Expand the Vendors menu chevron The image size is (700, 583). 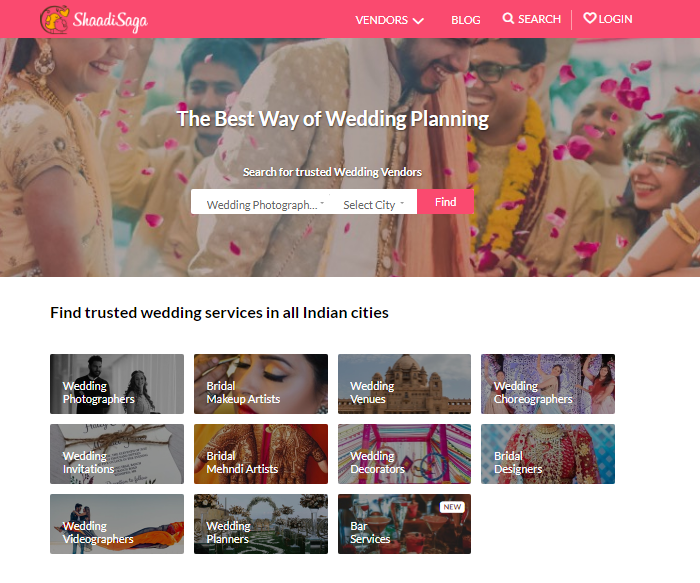418,21
